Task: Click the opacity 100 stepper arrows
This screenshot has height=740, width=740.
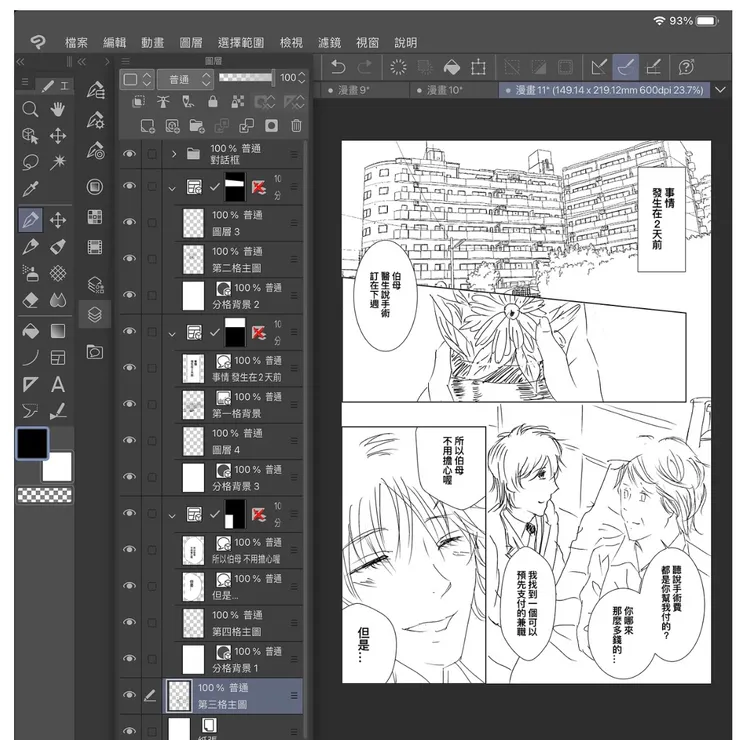Action: tap(302, 78)
